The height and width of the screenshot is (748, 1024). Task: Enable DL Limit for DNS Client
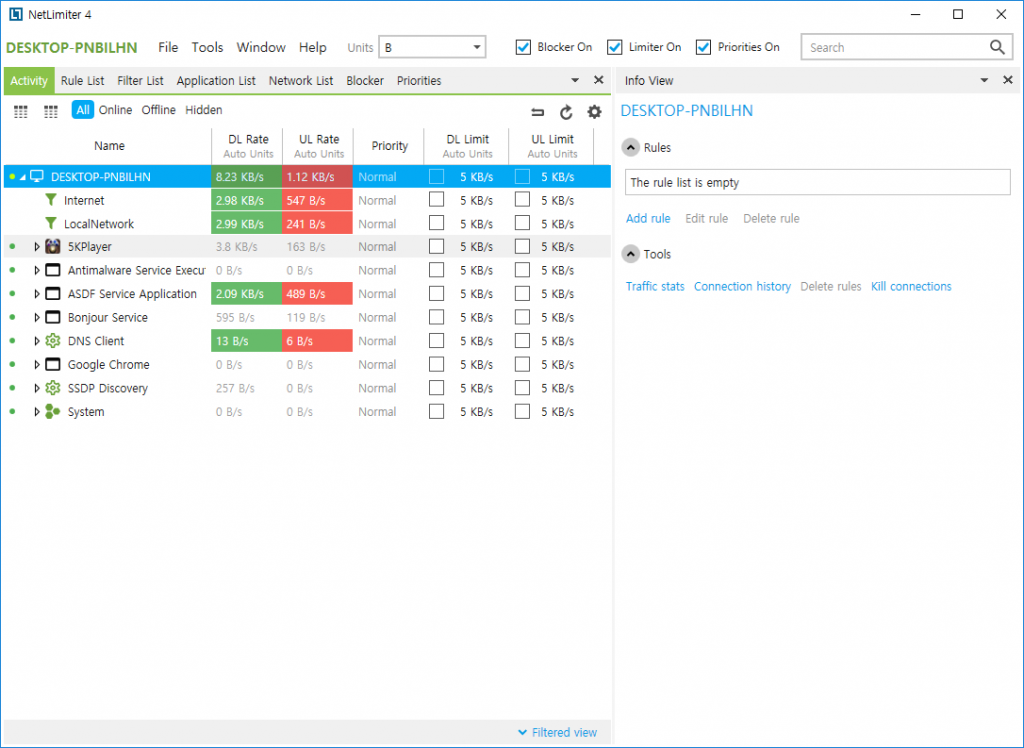click(x=436, y=341)
